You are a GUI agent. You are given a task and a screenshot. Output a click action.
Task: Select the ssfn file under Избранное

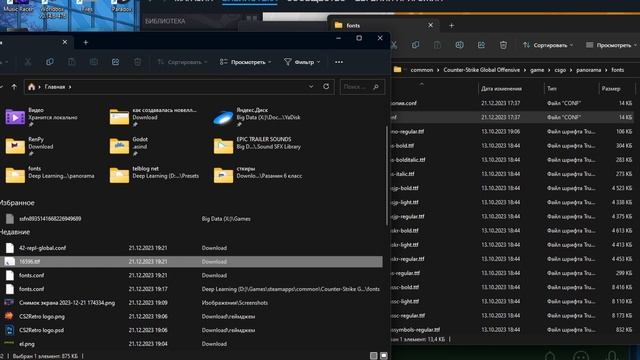tap(191, 219)
